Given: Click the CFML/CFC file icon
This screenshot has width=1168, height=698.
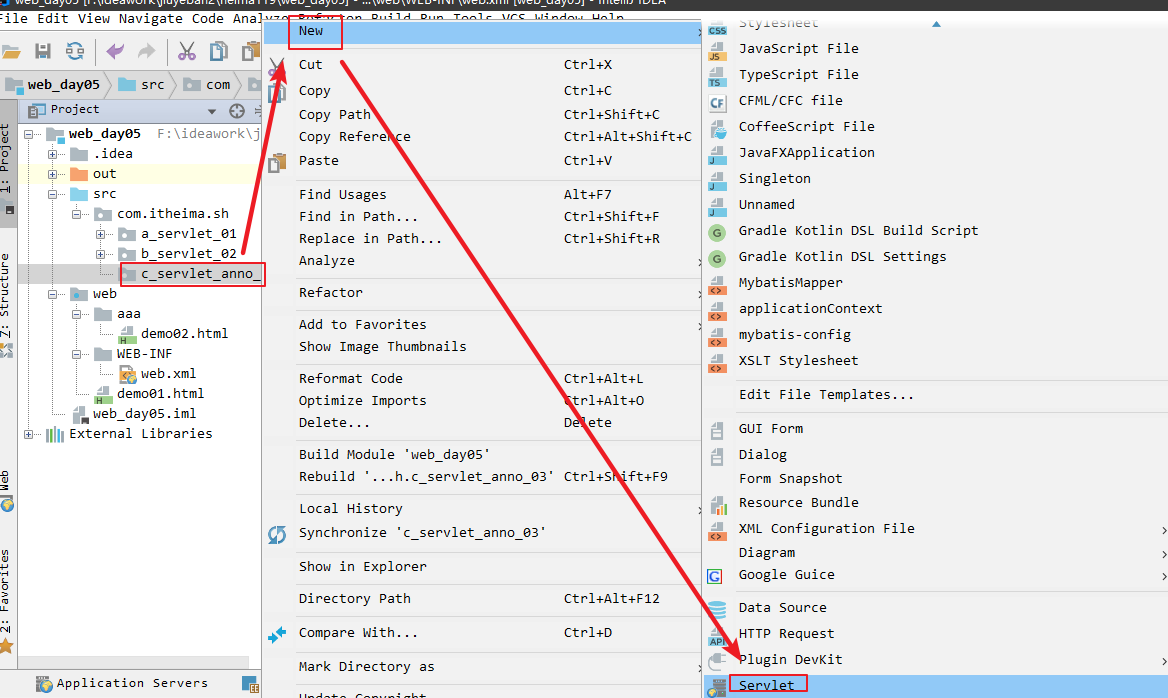Looking at the screenshot, I should pos(717,101).
